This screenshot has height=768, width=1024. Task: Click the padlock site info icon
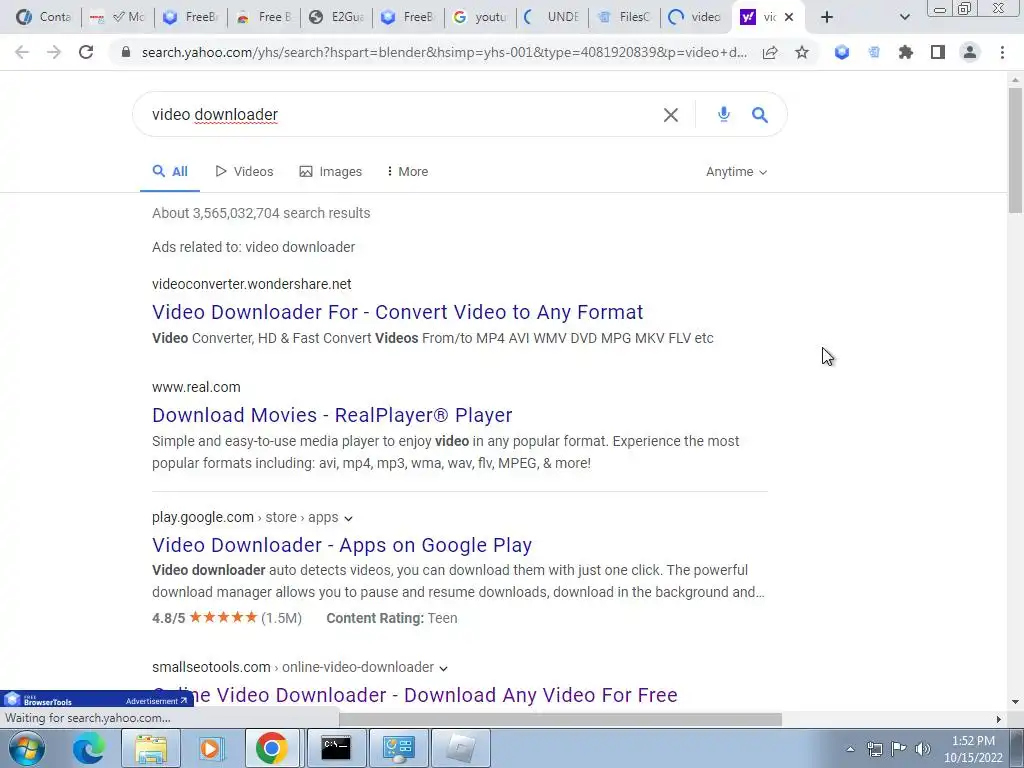(x=125, y=52)
